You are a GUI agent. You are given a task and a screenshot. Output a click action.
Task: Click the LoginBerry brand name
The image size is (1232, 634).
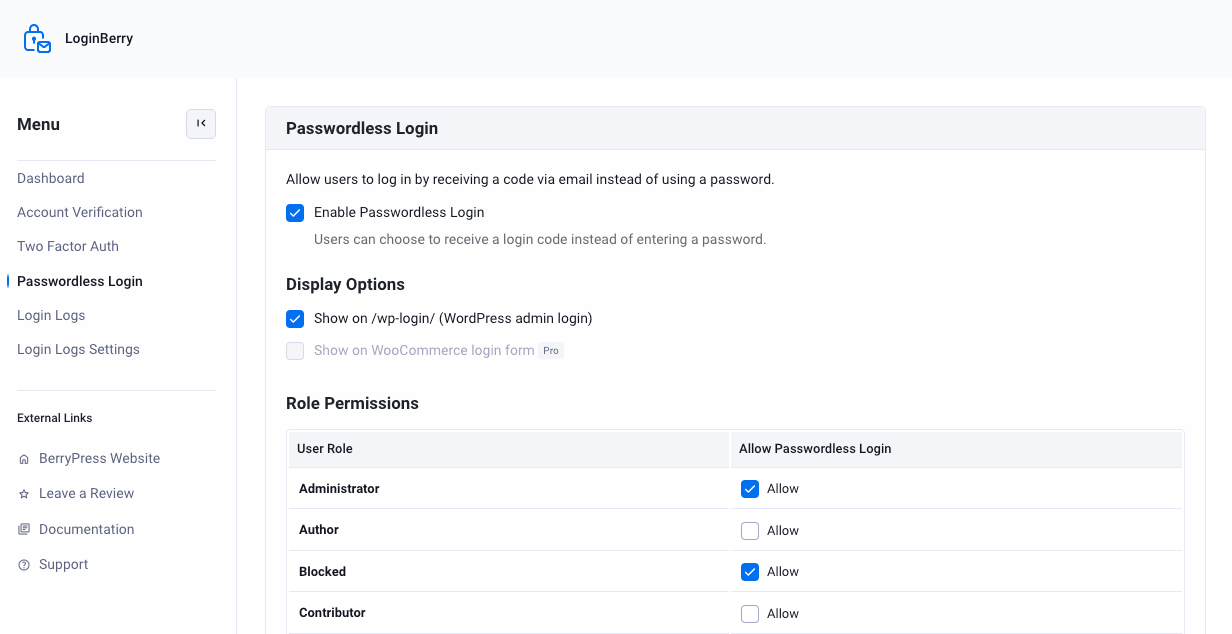(99, 39)
